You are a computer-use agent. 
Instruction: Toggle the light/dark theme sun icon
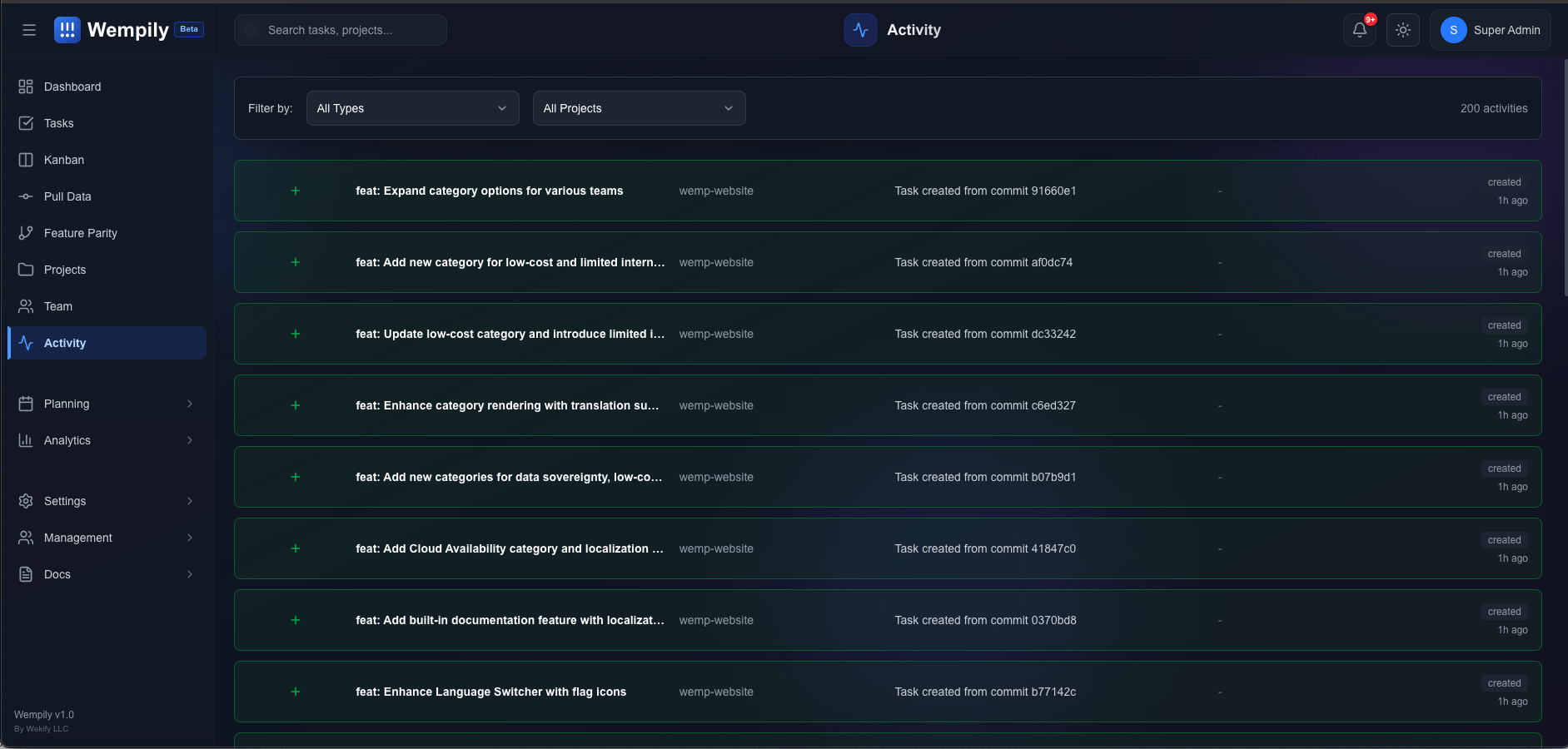tap(1403, 30)
